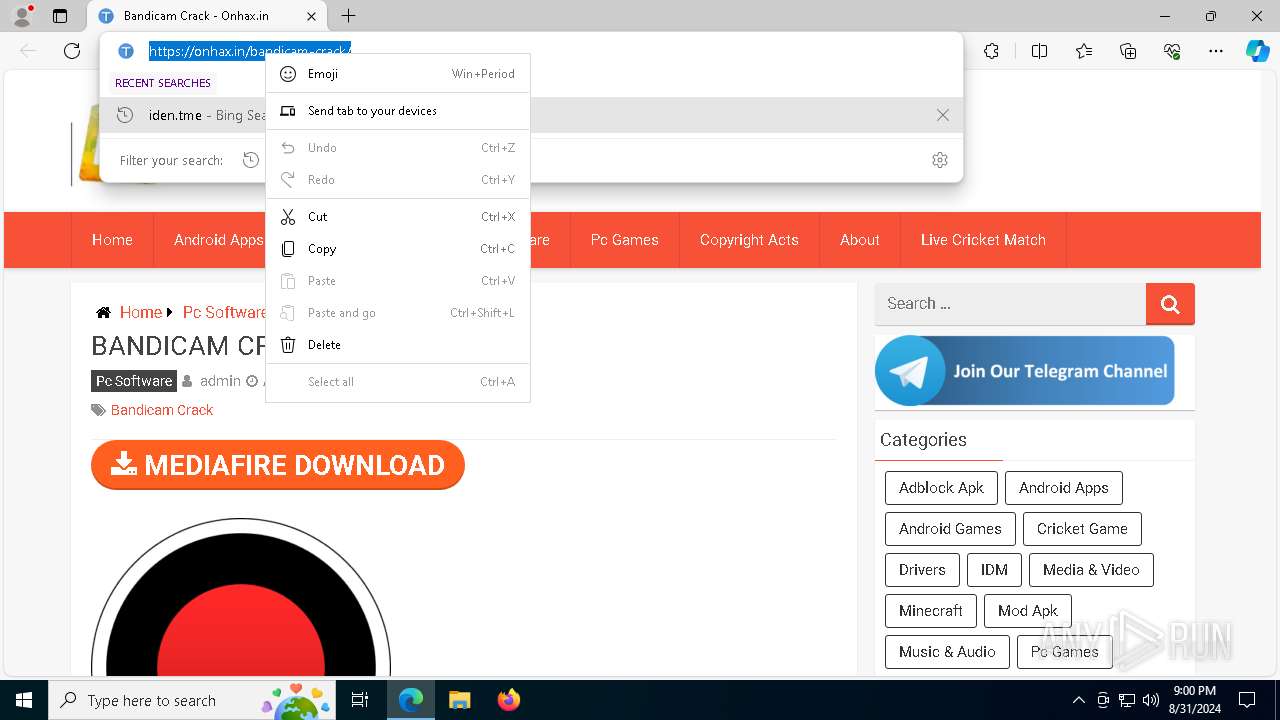Select Android Apps category tag
The width and height of the screenshot is (1280, 720).
1063,488
